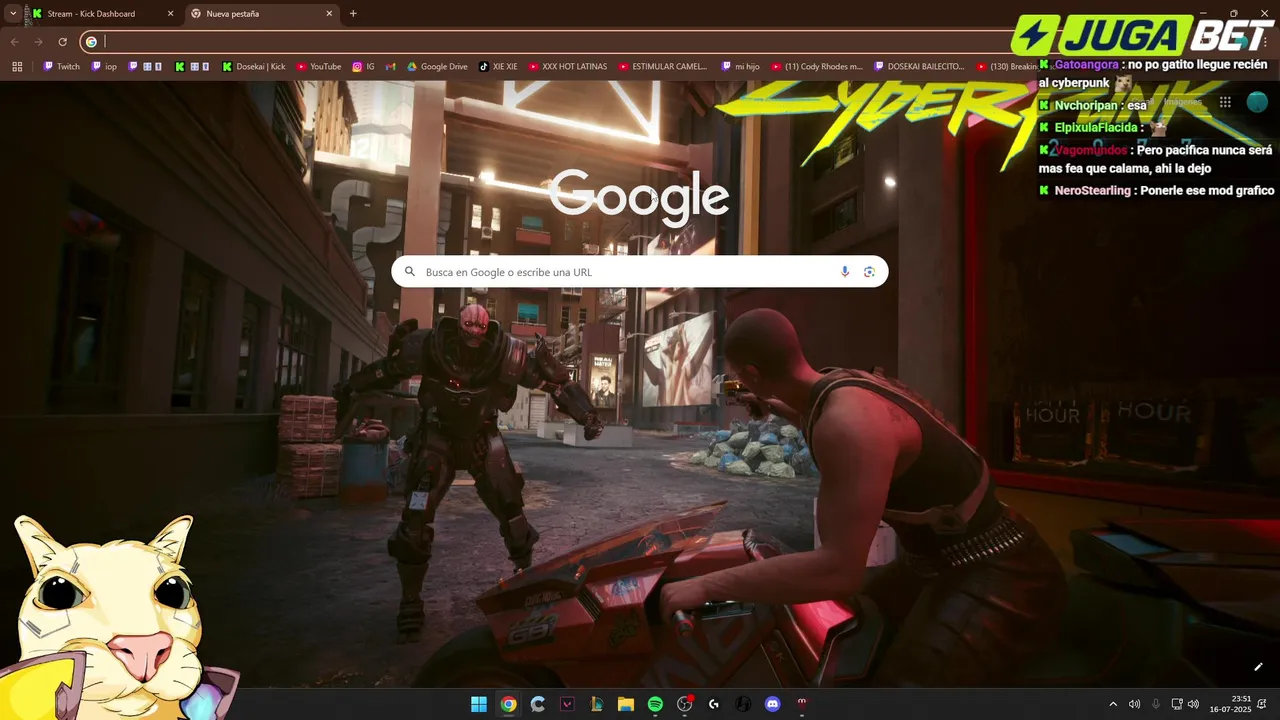The width and height of the screenshot is (1280, 720).
Task: Show hidden system tray icons
Action: point(1113,704)
